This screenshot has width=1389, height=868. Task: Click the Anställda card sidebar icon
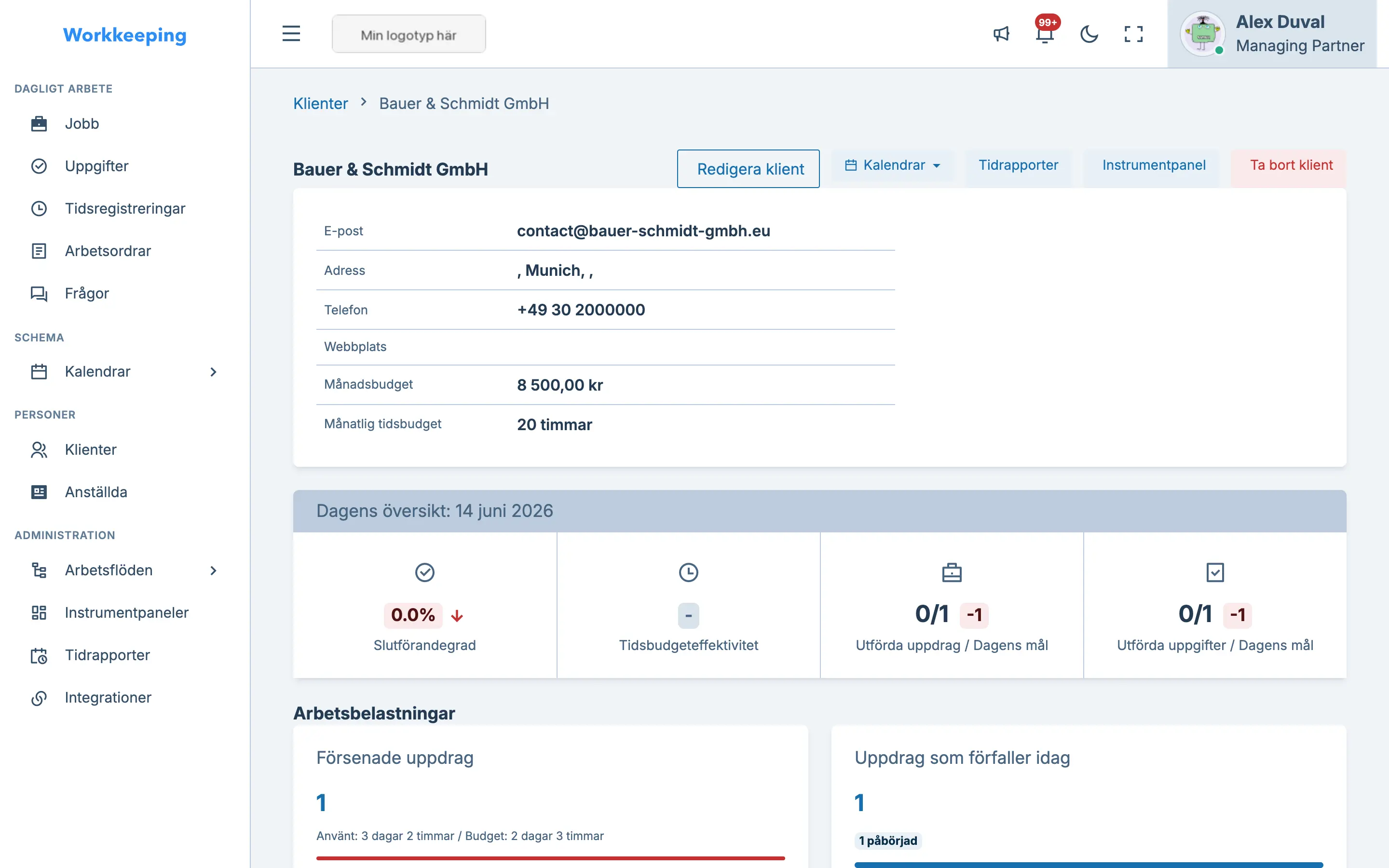point(39,492)
